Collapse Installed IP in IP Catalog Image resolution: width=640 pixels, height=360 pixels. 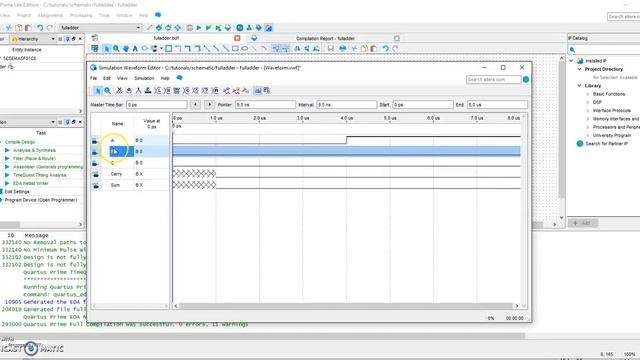coord(571,61)
